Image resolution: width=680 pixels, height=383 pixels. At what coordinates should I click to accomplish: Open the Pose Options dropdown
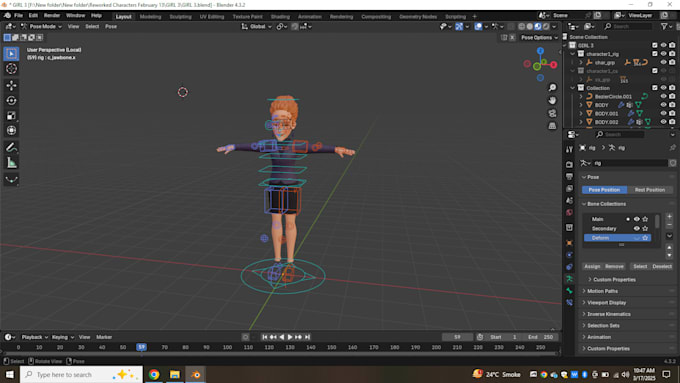click(539, 38)
